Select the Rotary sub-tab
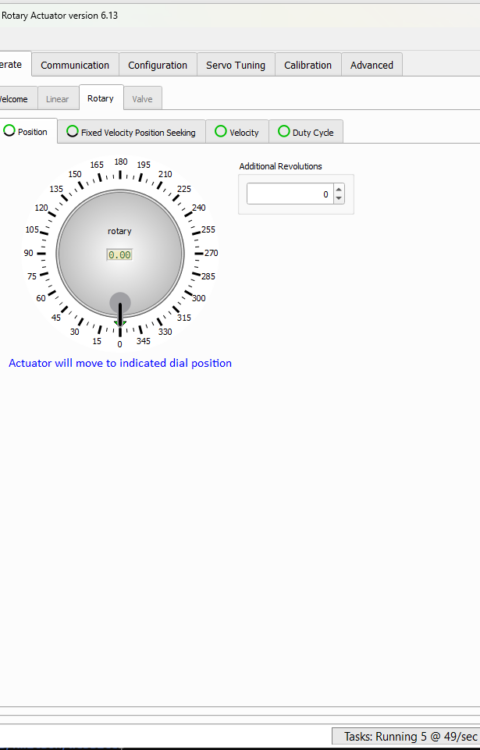This screenshot has width=480, height=750. coord(100,98)
